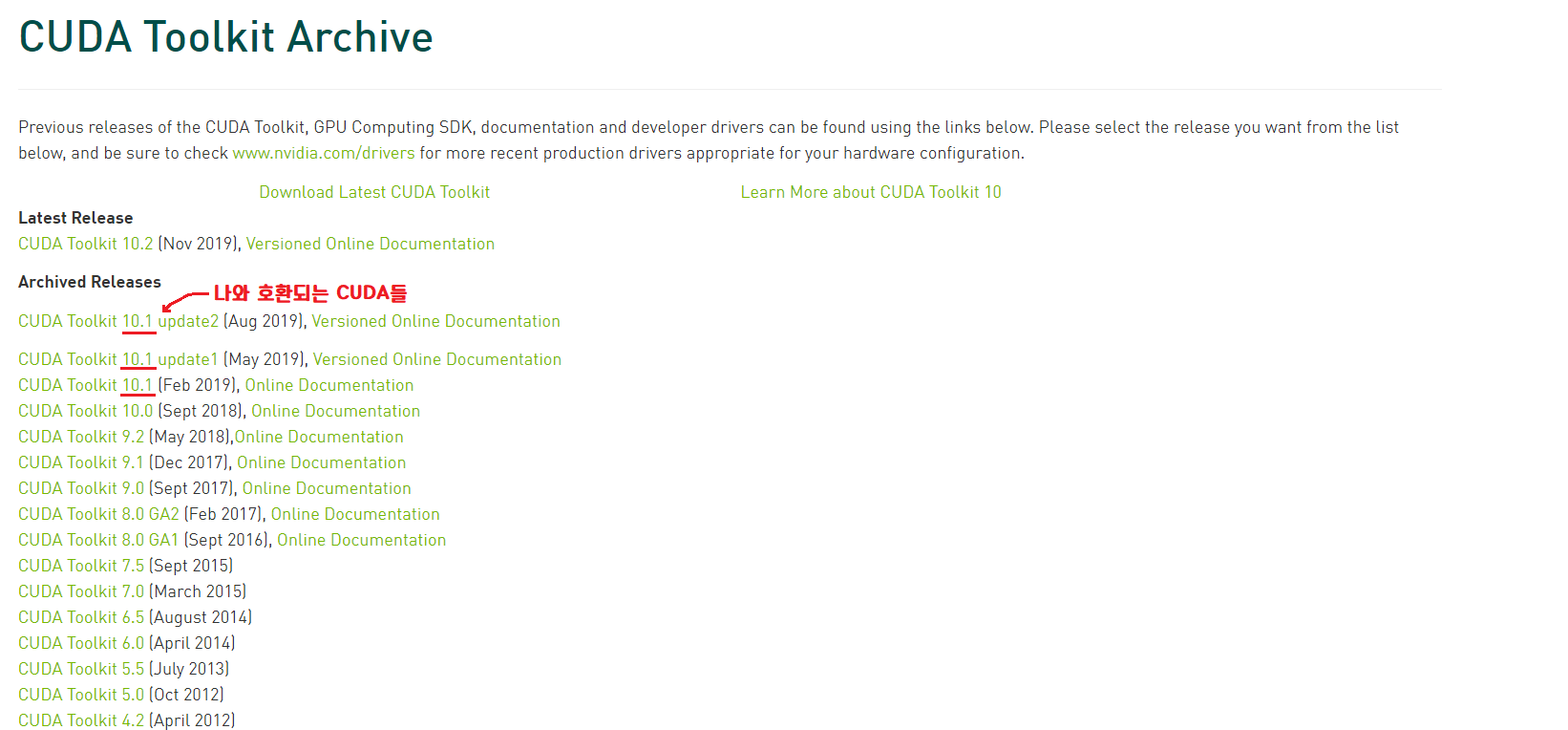
Task: Open Online Documentation for CUDA 10.0
Action: (335, 411)
